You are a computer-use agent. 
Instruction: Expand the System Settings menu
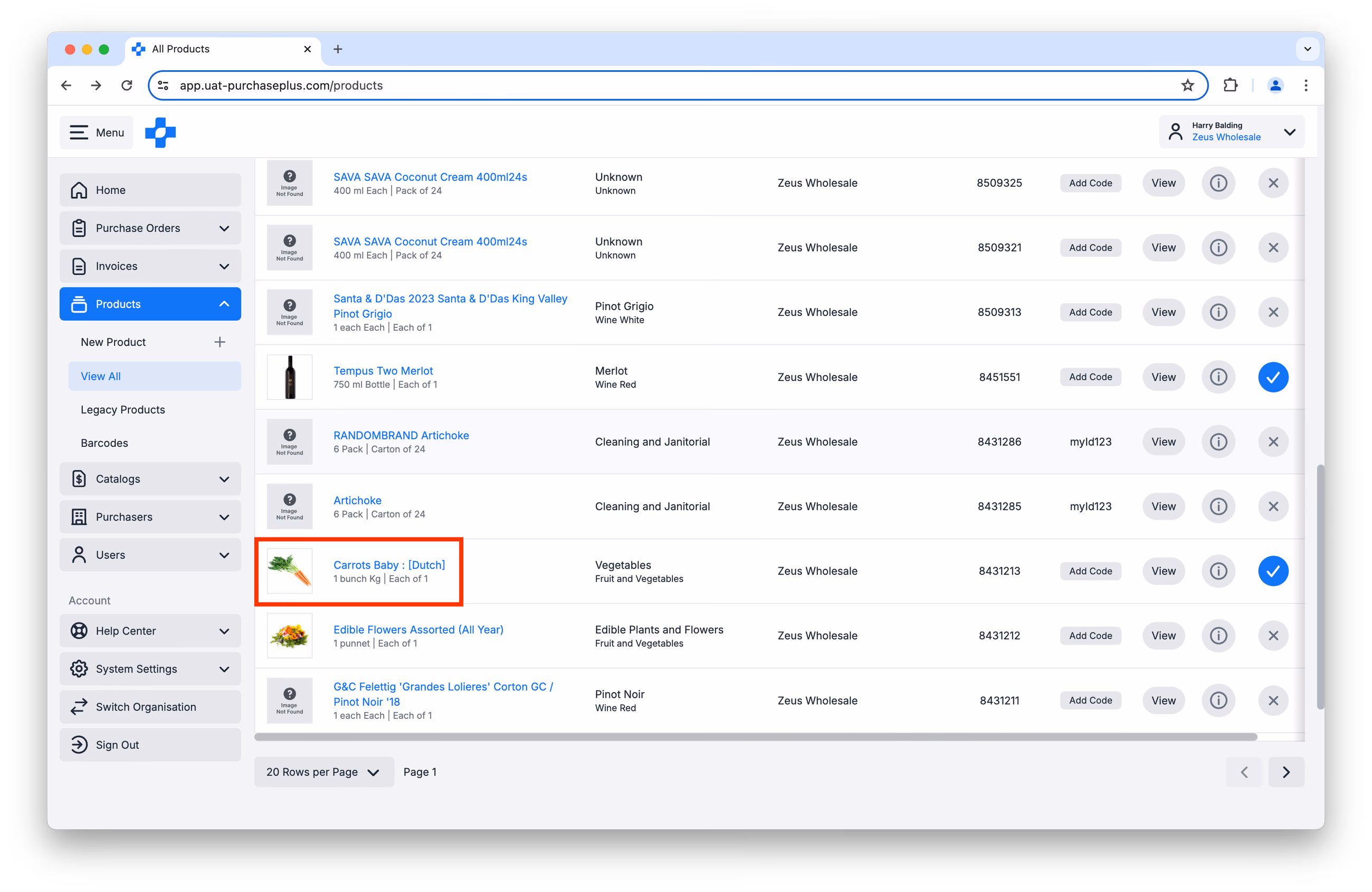pos(150,669)
